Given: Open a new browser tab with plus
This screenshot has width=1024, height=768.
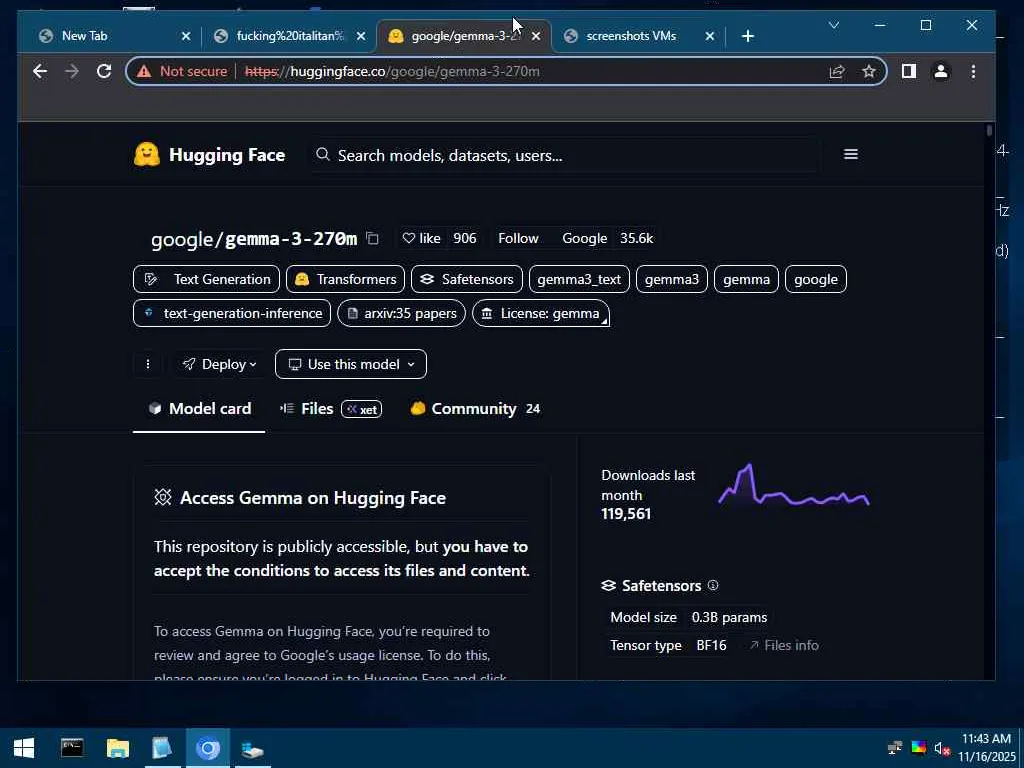Looking at the screenshot, I should [x=748, y=36].
